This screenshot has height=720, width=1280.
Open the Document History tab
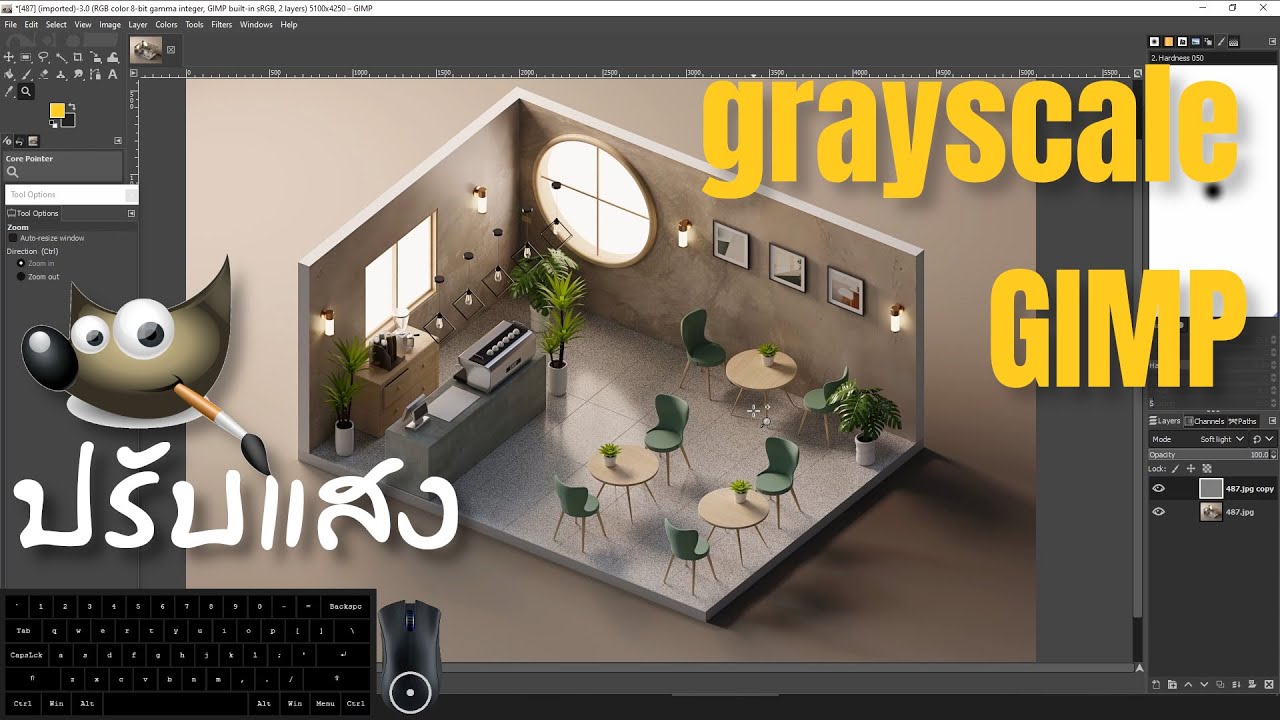tap(1196, 42)
